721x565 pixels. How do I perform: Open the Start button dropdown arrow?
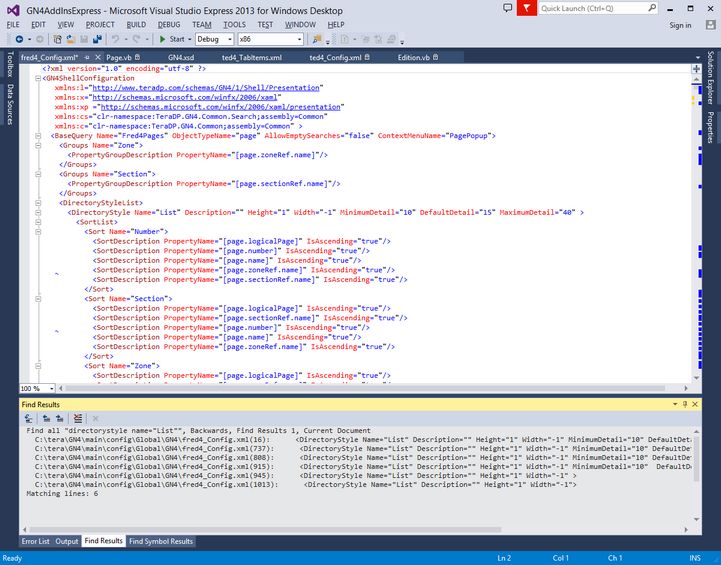tap(189, 40)
